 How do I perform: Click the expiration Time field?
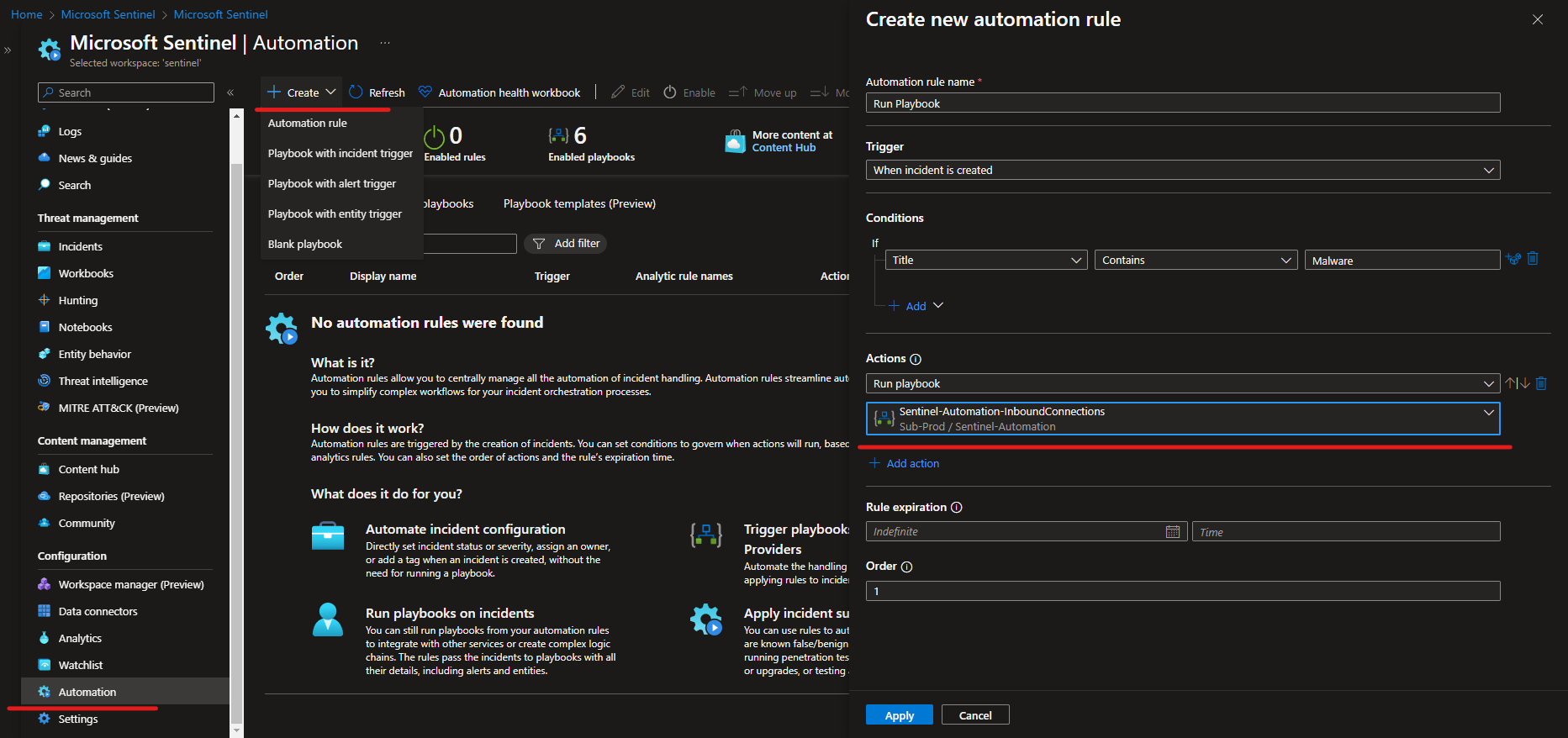click(1346, 531)
